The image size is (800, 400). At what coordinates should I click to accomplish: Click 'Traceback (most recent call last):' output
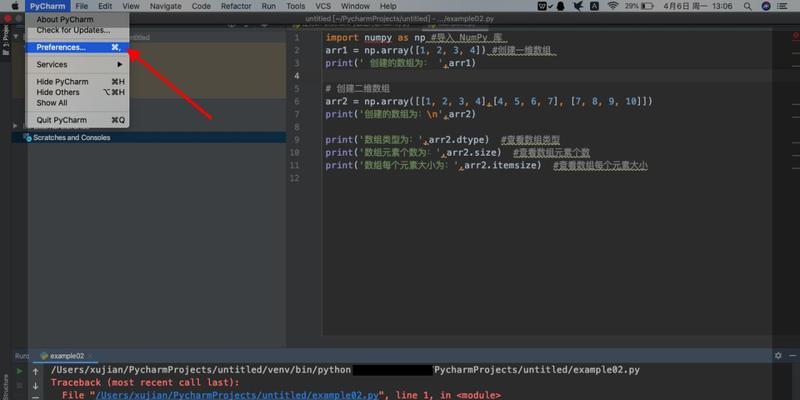click(x=145, y=383)
